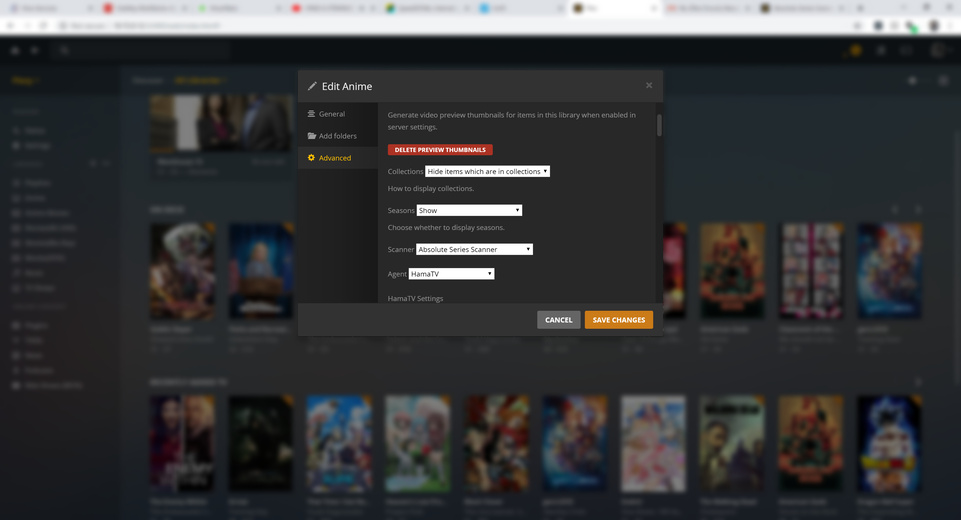Click the 'HamaTV Settings' heading text
This screenshot has height=520, width=961.
point(415,299)
